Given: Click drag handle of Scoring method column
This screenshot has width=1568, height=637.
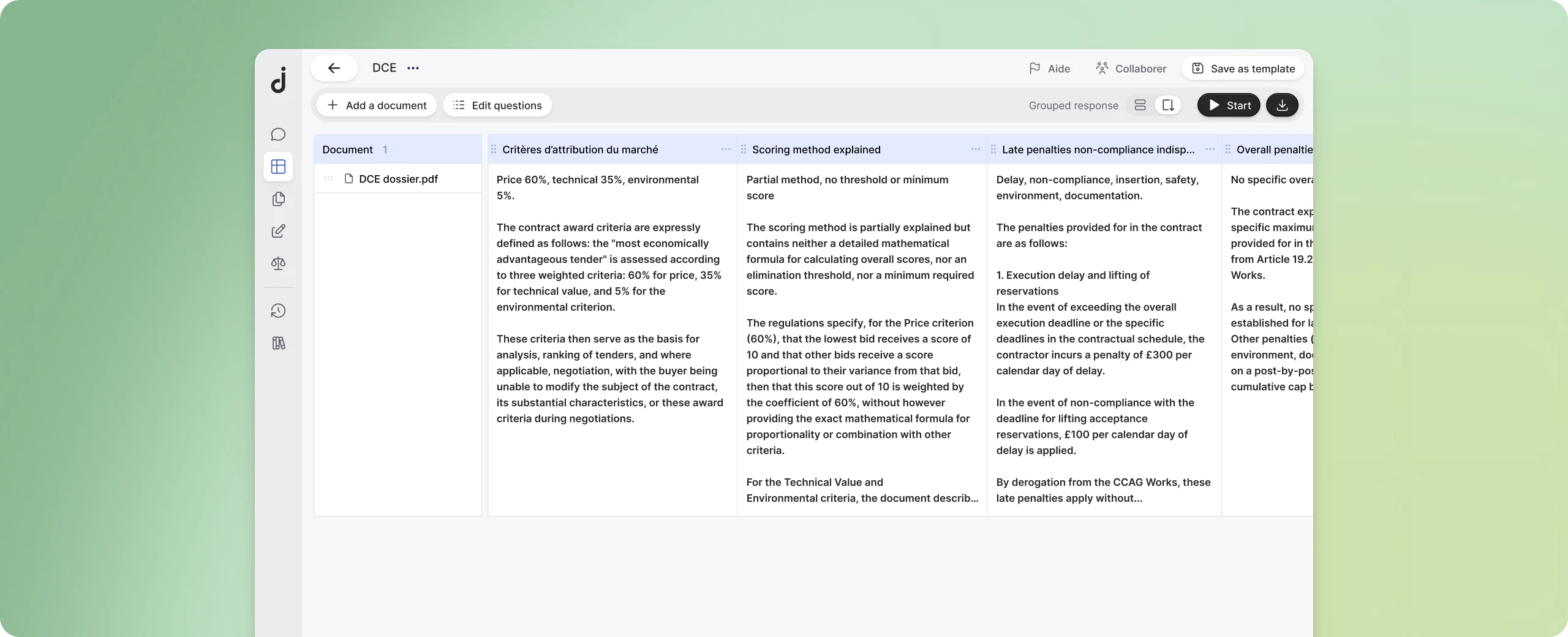Looking at the screenshot, I should [x=744, y=149].
